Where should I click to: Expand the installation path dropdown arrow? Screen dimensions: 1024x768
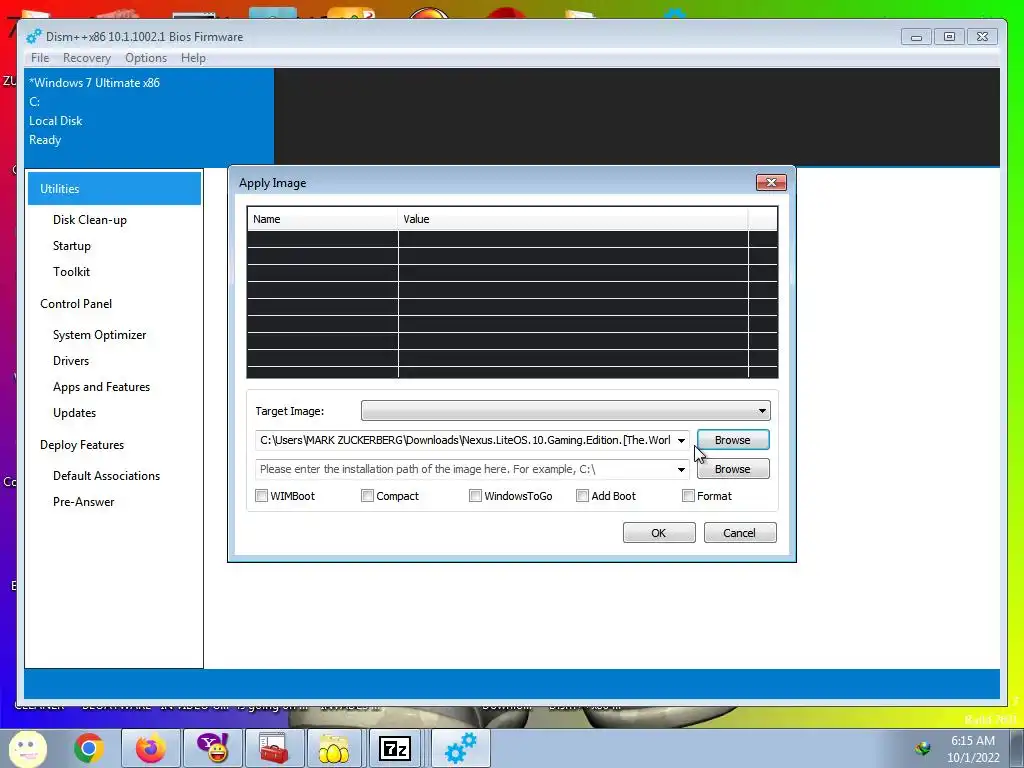[681, 469]
